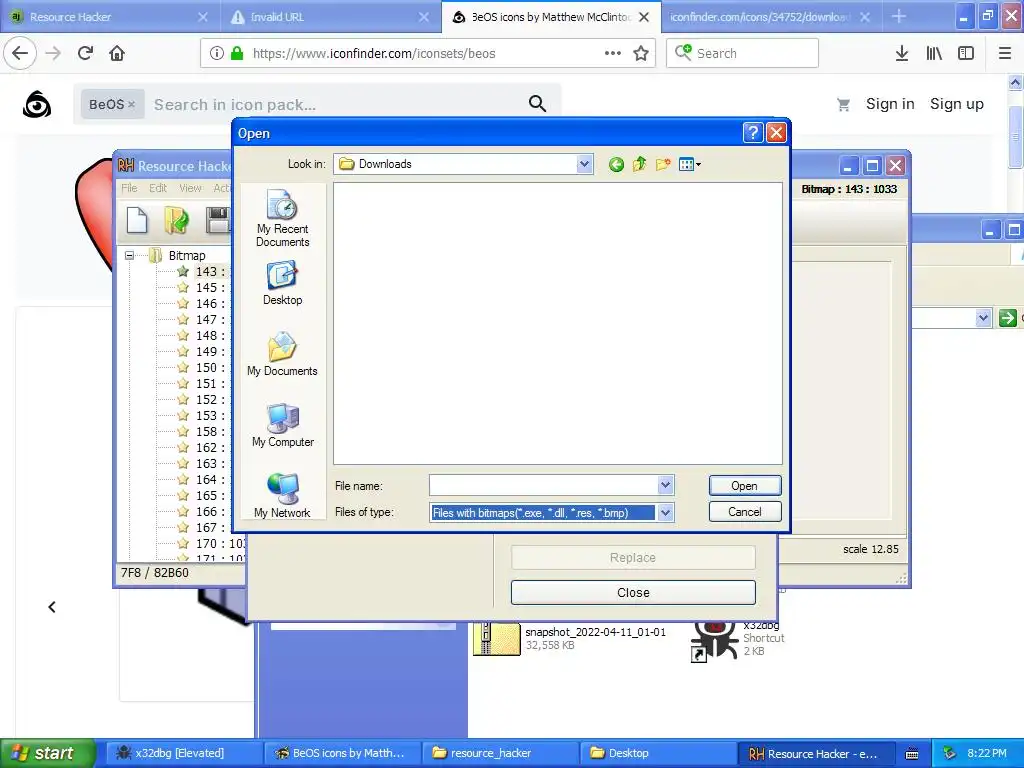Viewport: 1024px width, 768px height.
Task: Click the Back arrow icon in Open dialog
Action: 616,164
